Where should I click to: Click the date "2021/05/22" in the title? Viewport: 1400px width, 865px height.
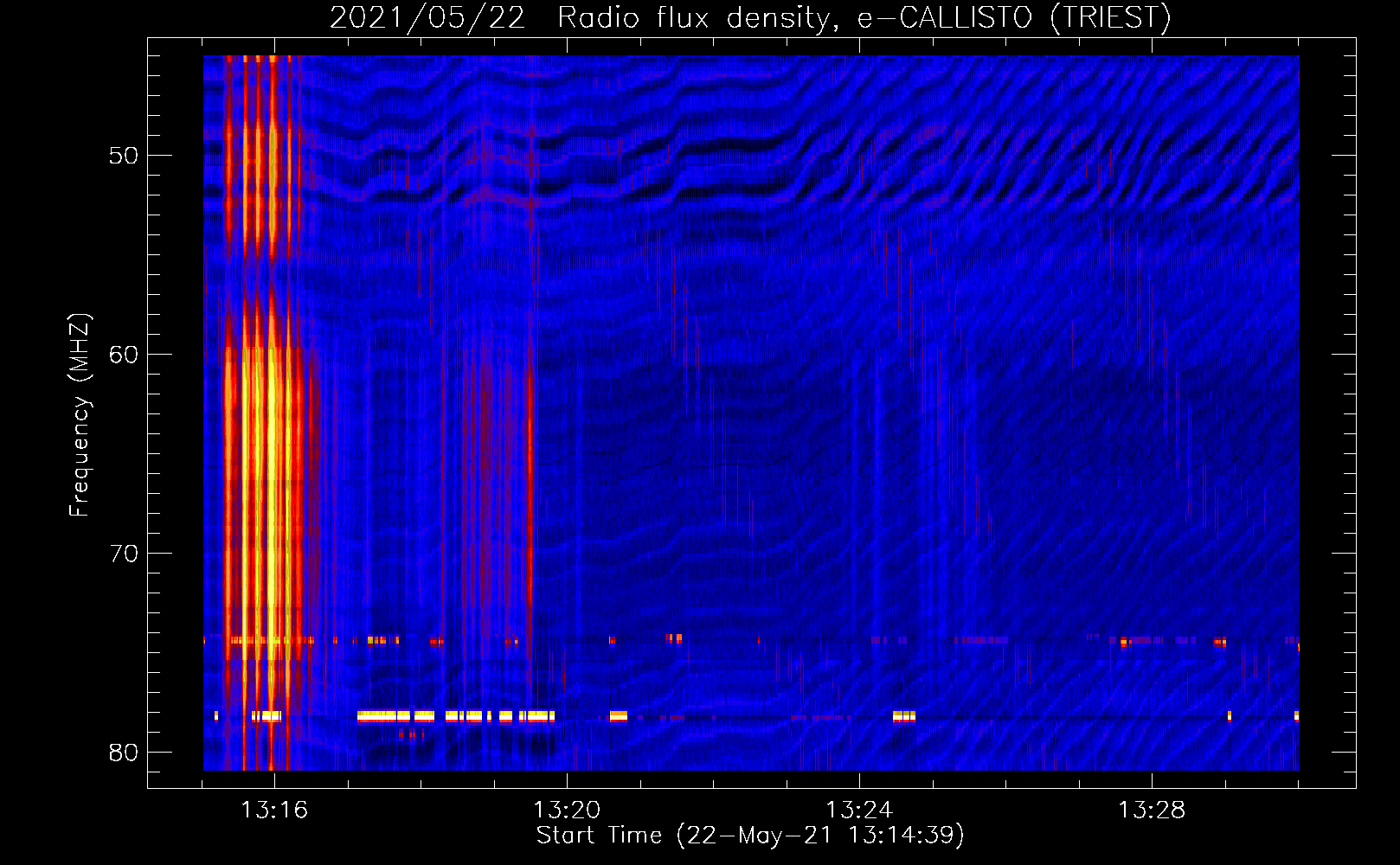point(427,17)
